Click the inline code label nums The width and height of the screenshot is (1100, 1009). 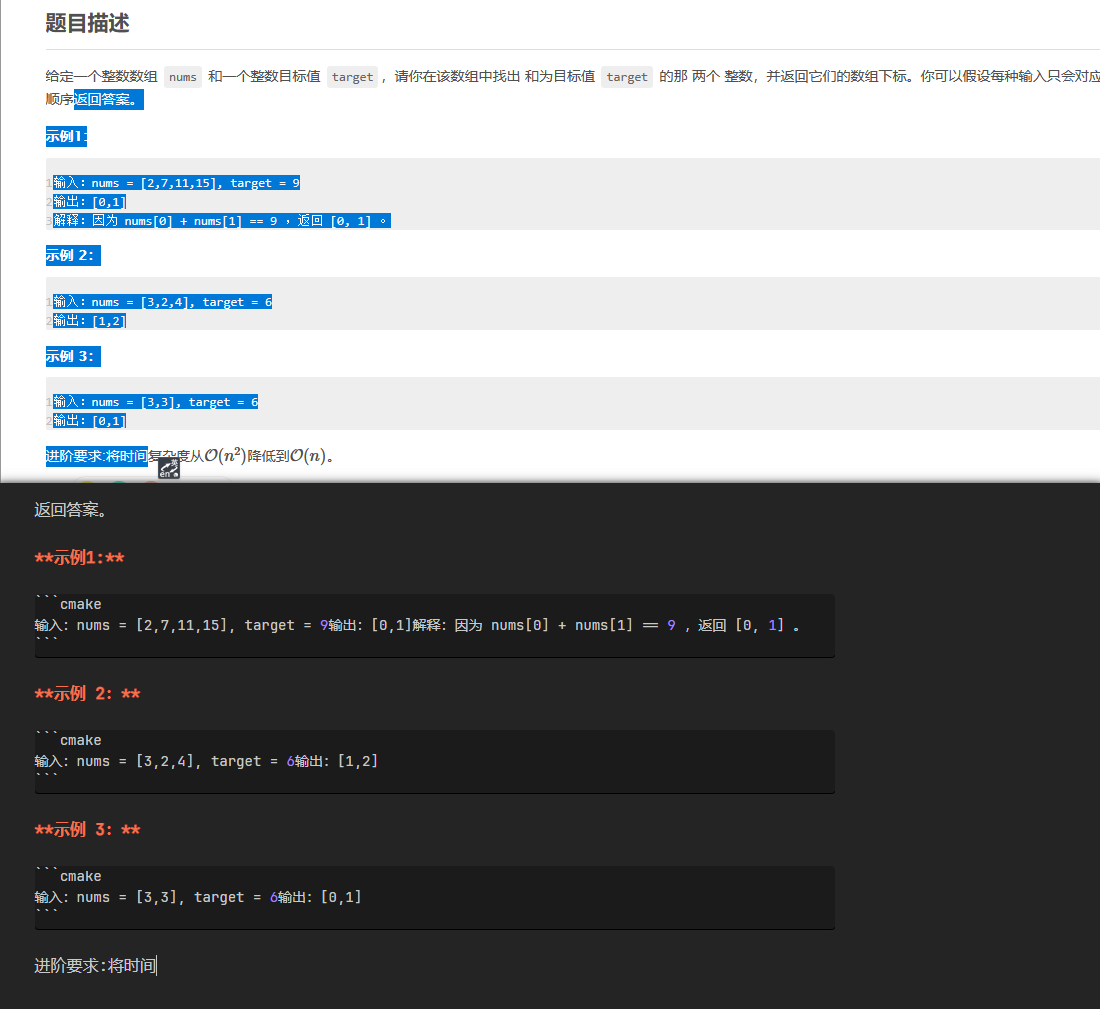point(183,76)
